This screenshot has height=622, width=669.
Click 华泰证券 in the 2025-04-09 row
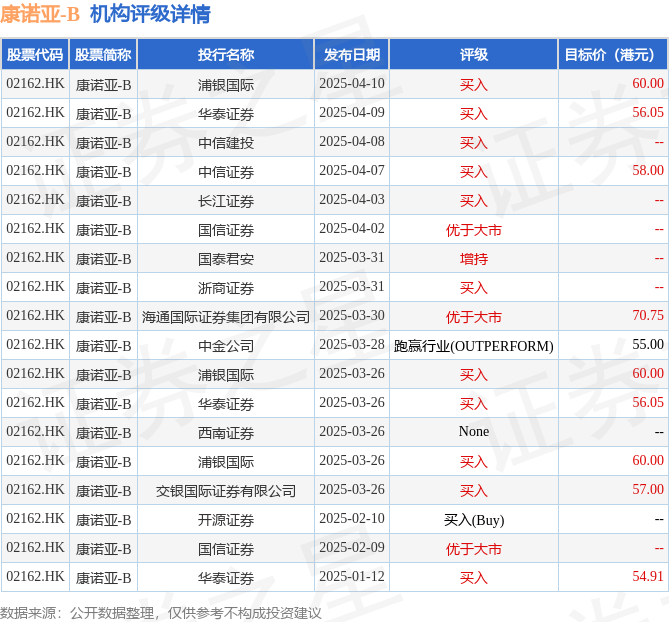(x=226, y=114)
